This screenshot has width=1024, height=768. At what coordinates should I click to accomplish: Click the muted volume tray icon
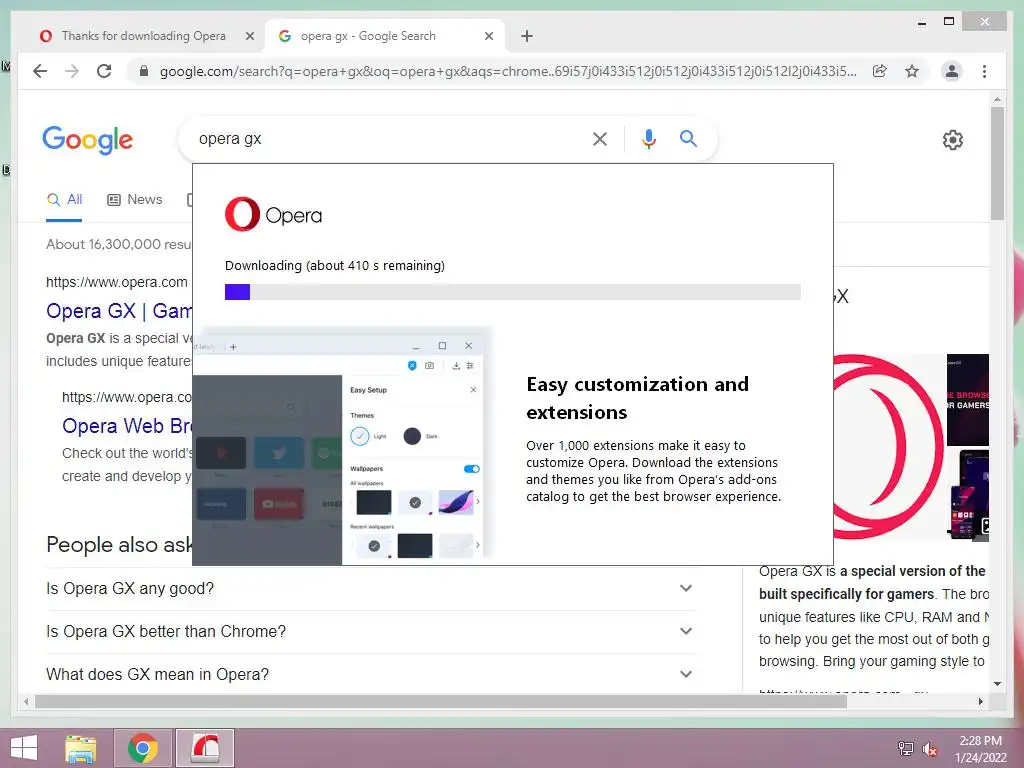(929, 748)
